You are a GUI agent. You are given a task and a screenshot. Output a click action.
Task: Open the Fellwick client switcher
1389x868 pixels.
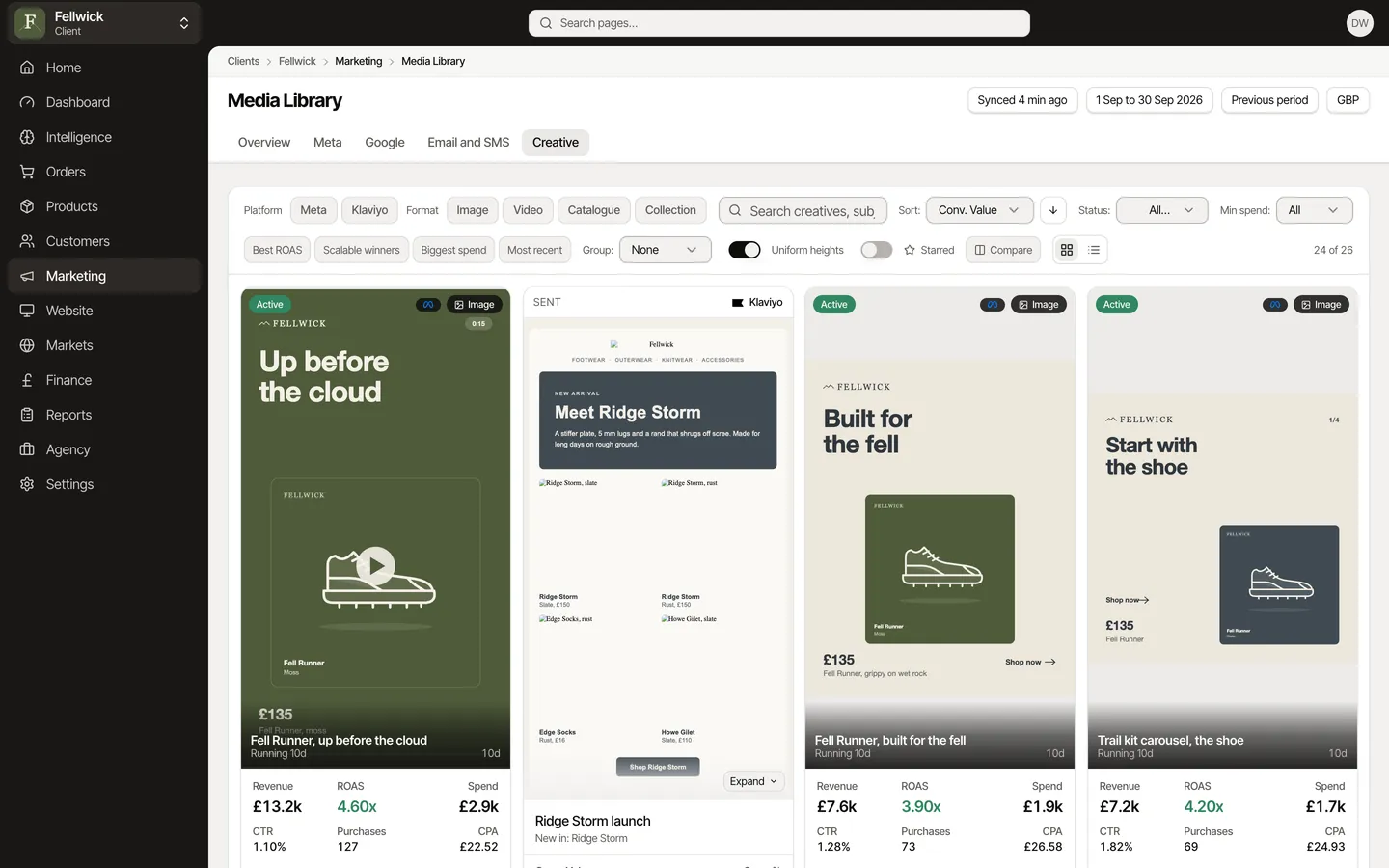pos(104,23)
